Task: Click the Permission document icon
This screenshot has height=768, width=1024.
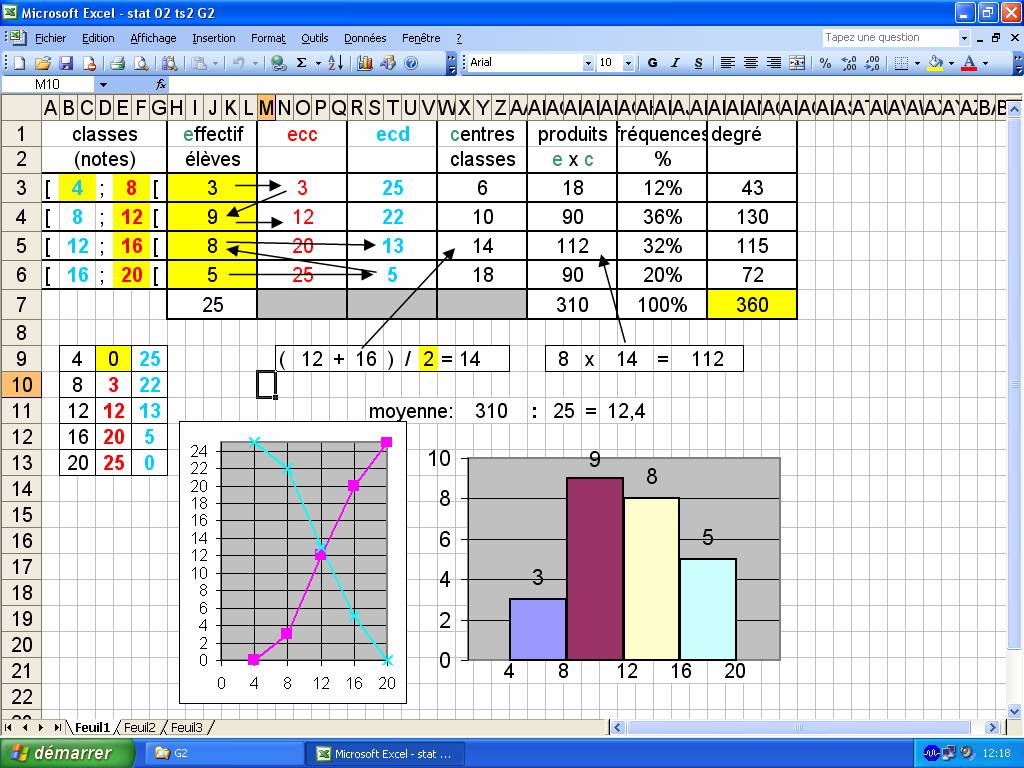Action: click(x=89, y=63)
